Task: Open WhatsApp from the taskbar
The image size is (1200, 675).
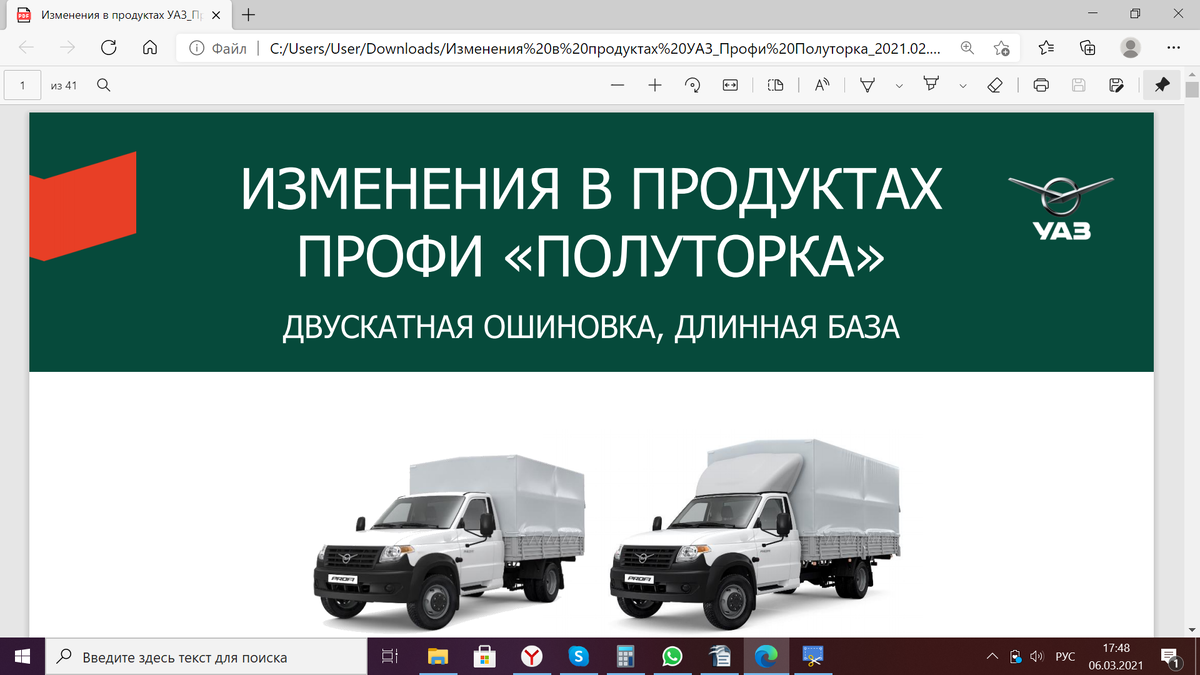Action: [x=672, y=656]
